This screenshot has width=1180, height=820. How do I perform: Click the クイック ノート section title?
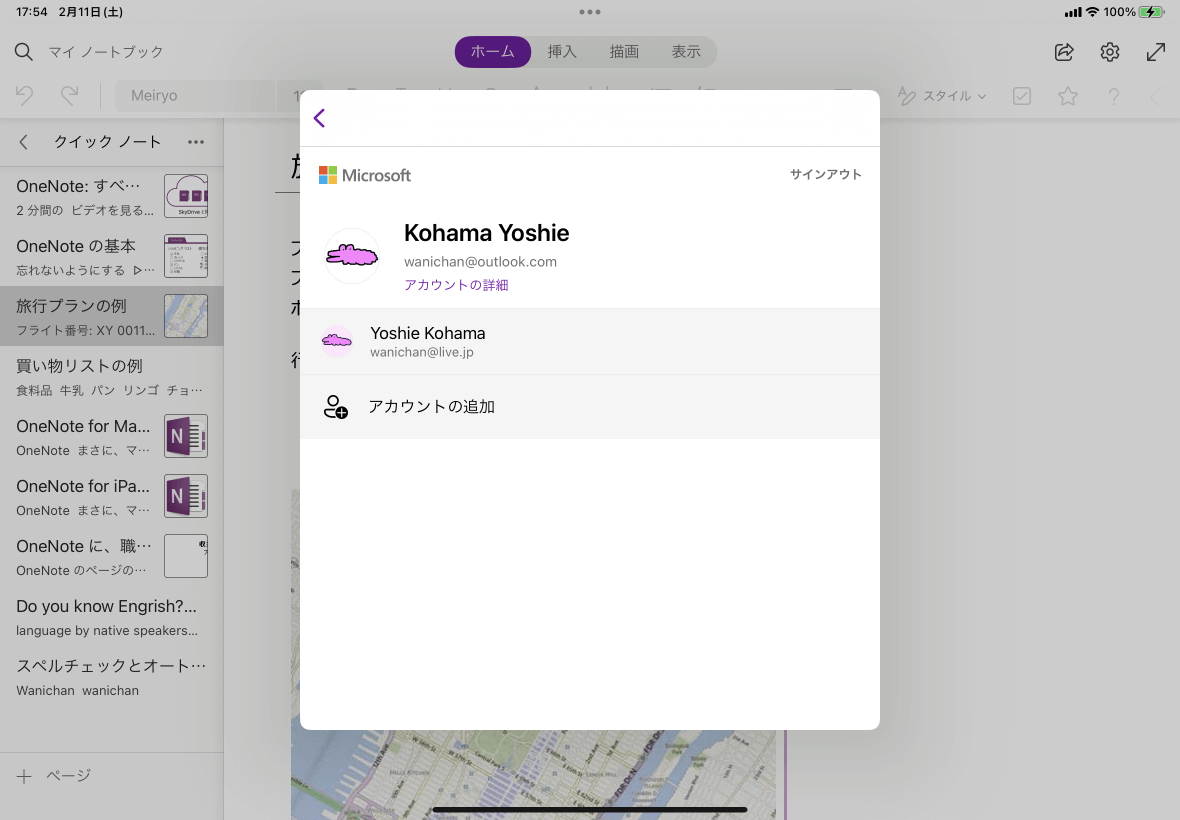click(x=108, y=142)
